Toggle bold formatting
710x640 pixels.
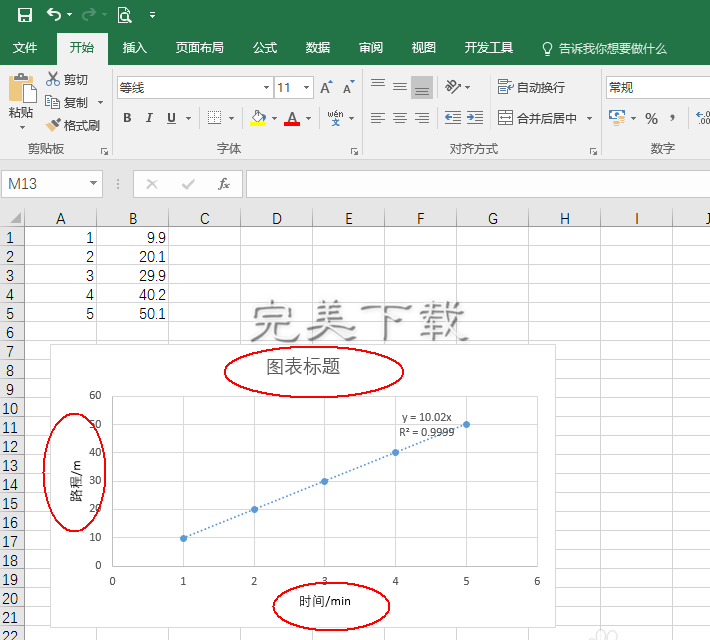127,118
